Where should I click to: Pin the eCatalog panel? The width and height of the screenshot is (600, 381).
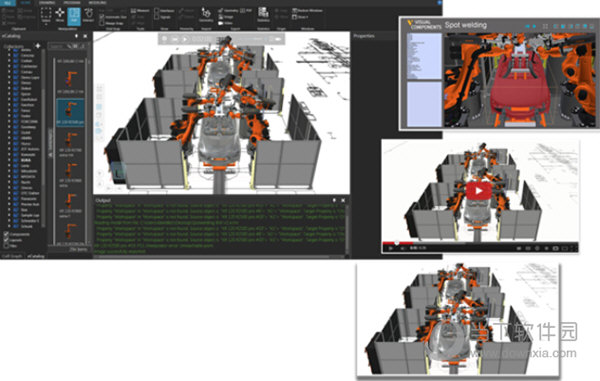(x=76, y=36)
